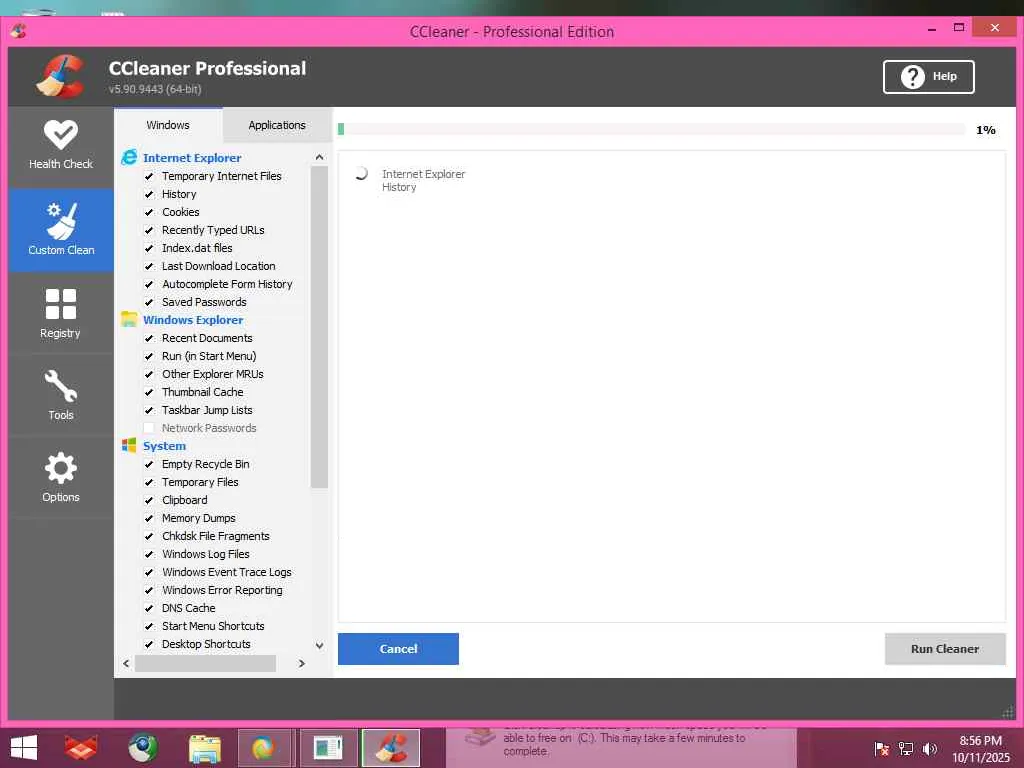Open the Edge-like taskbar browser icon
The width and height of the screenshot is (1024, 768).
pyautogui.click(x=264, y=748)
